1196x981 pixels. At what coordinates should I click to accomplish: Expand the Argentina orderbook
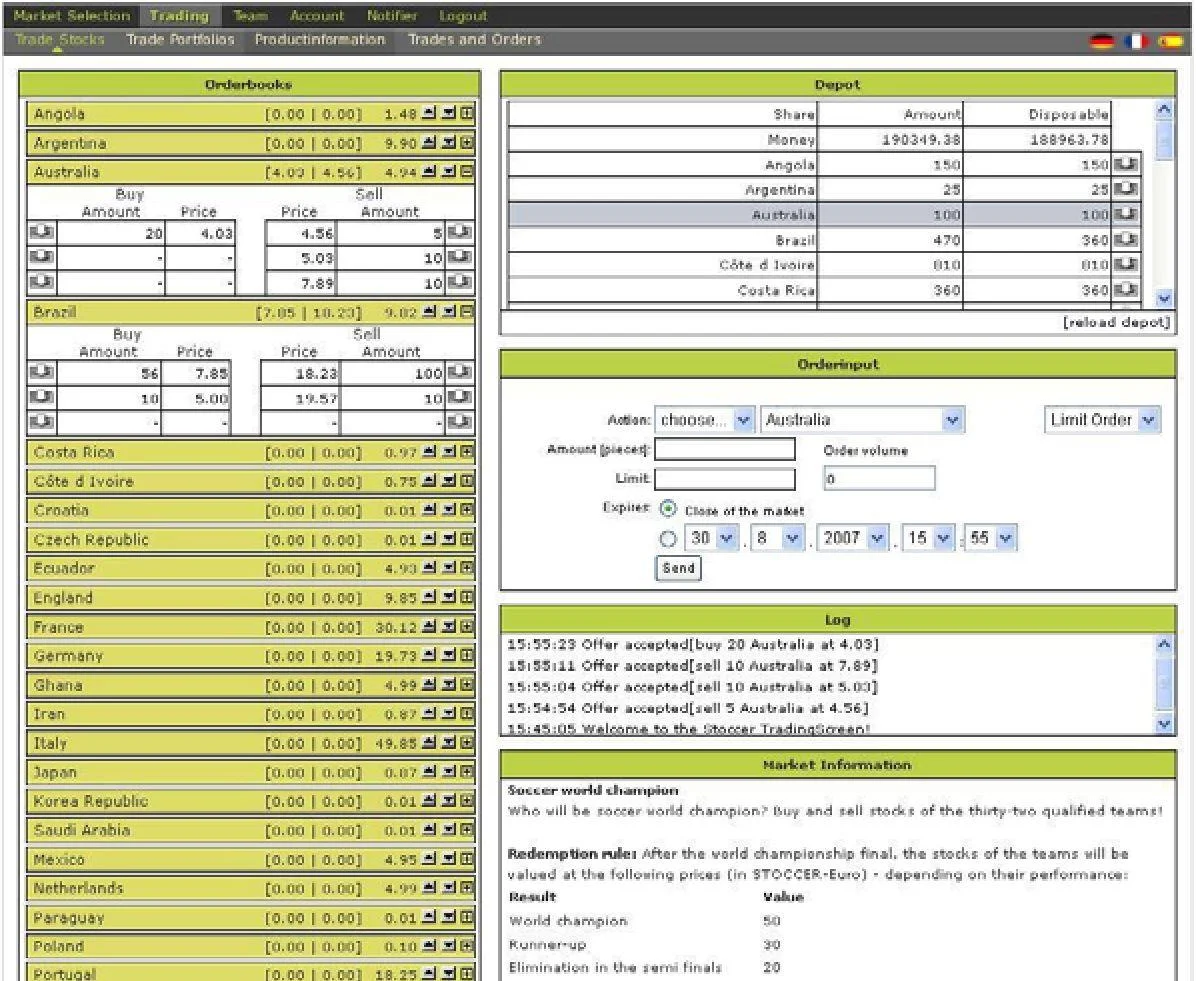467,143
